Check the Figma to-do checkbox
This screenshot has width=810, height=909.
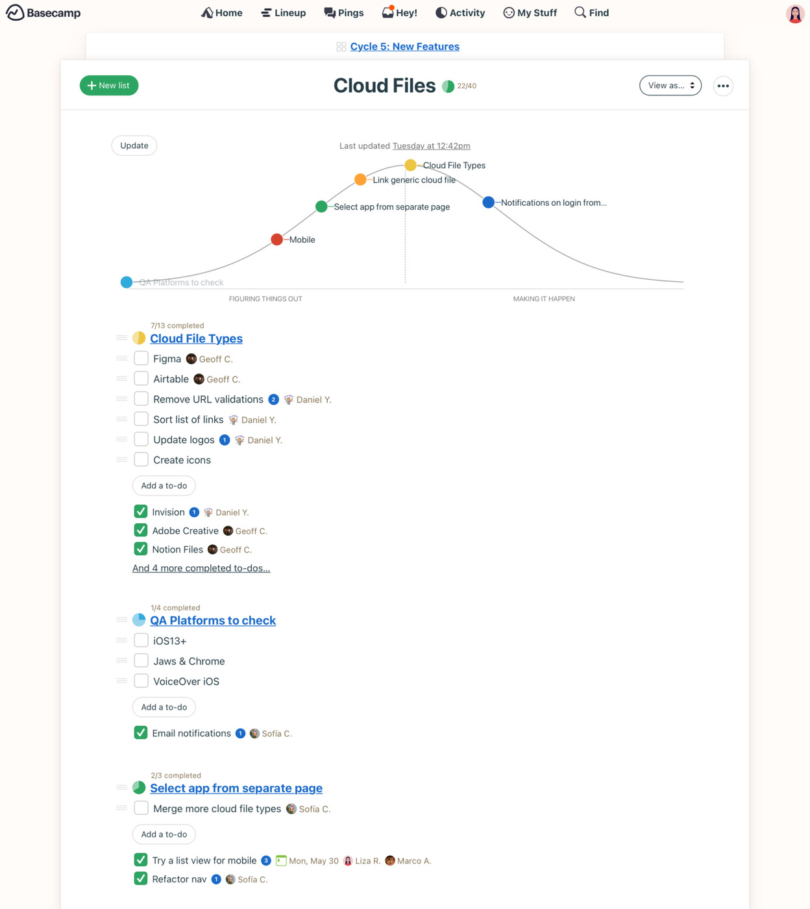point(141,358)
